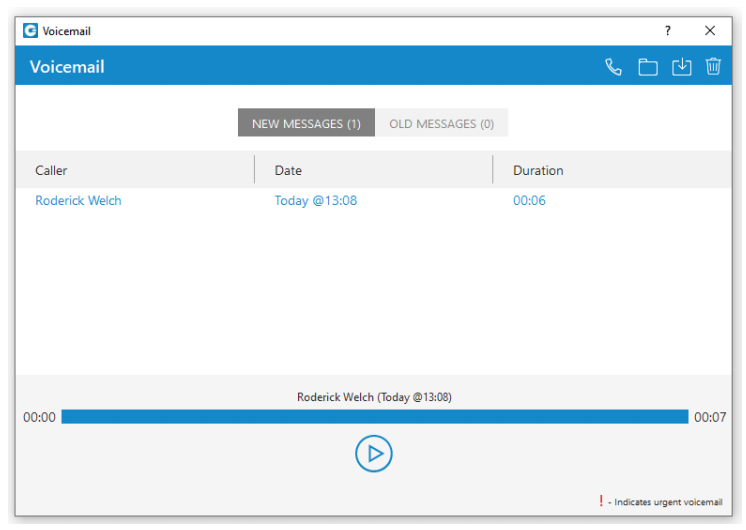The height and width of the screenshot is (530, 746).
Task: Click the 'Indicates urgent voicemail' legend
Action: pyautogui.click(x=661, y=501)
